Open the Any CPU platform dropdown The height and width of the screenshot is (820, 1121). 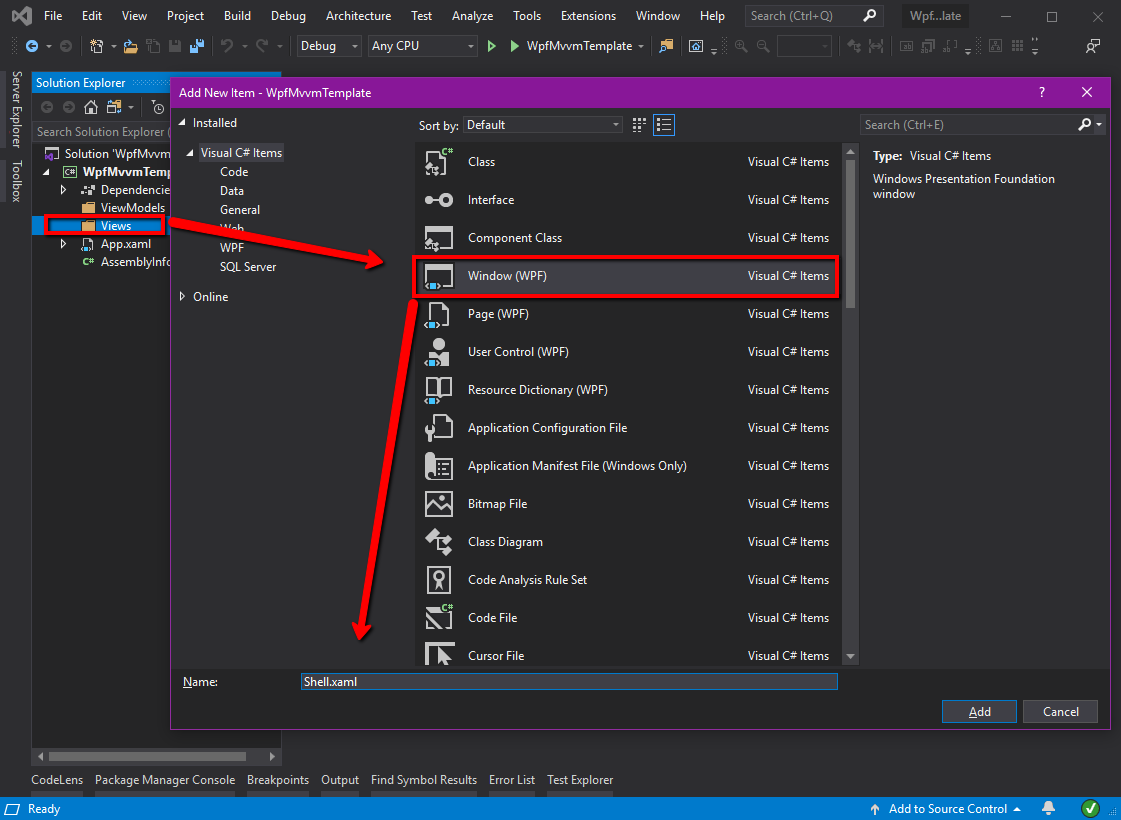[x=423, y=46]
